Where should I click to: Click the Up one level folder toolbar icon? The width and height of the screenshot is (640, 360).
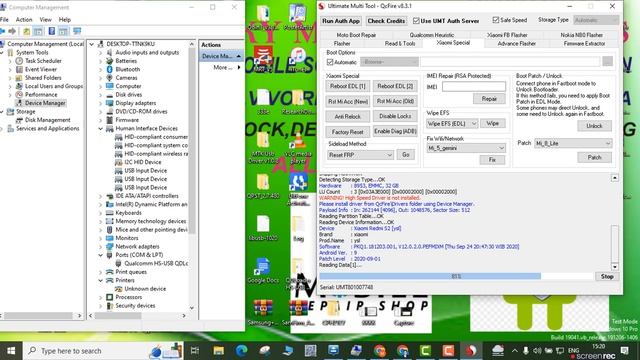(27, 31)
